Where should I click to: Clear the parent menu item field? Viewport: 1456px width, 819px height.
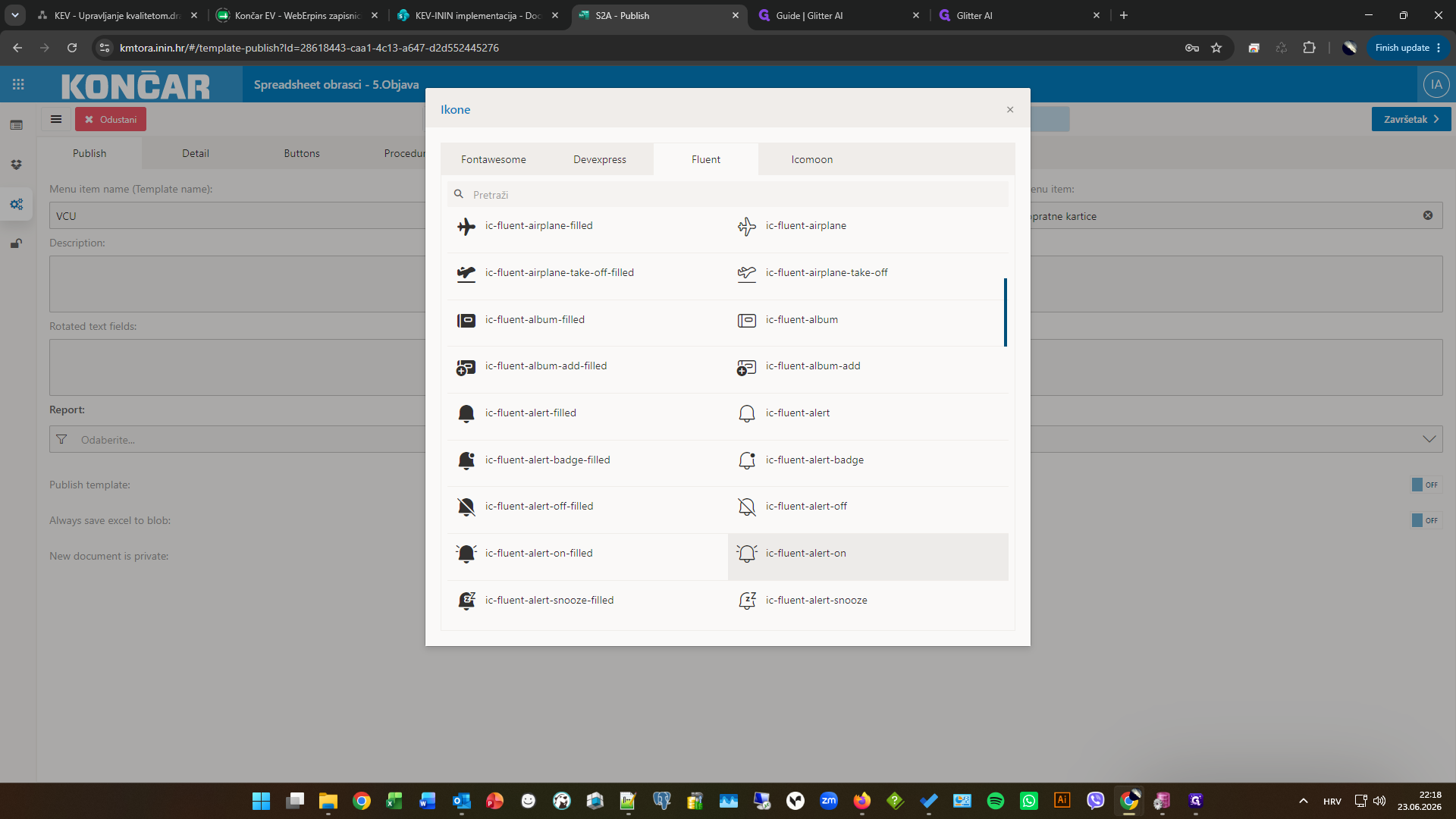click(1427, 215)
